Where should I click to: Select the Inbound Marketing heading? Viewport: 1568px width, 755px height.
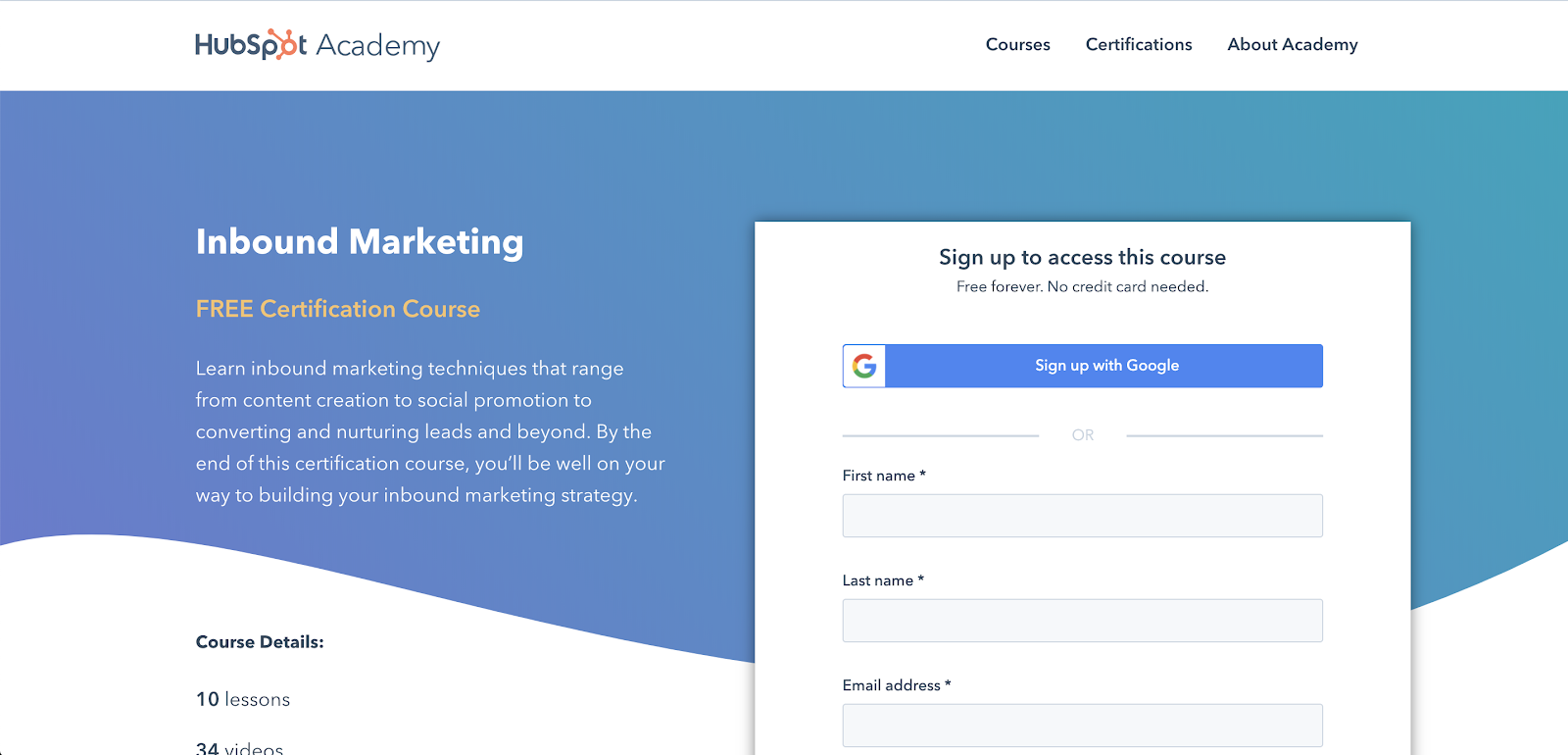[360, 242]
